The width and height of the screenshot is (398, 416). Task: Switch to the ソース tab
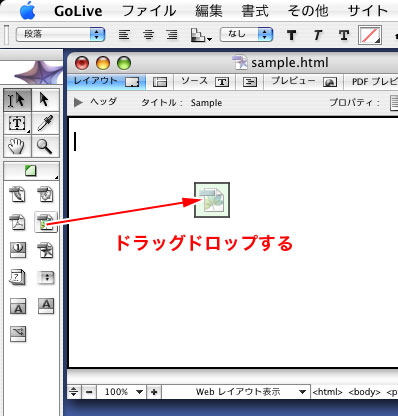click(205, 82)
